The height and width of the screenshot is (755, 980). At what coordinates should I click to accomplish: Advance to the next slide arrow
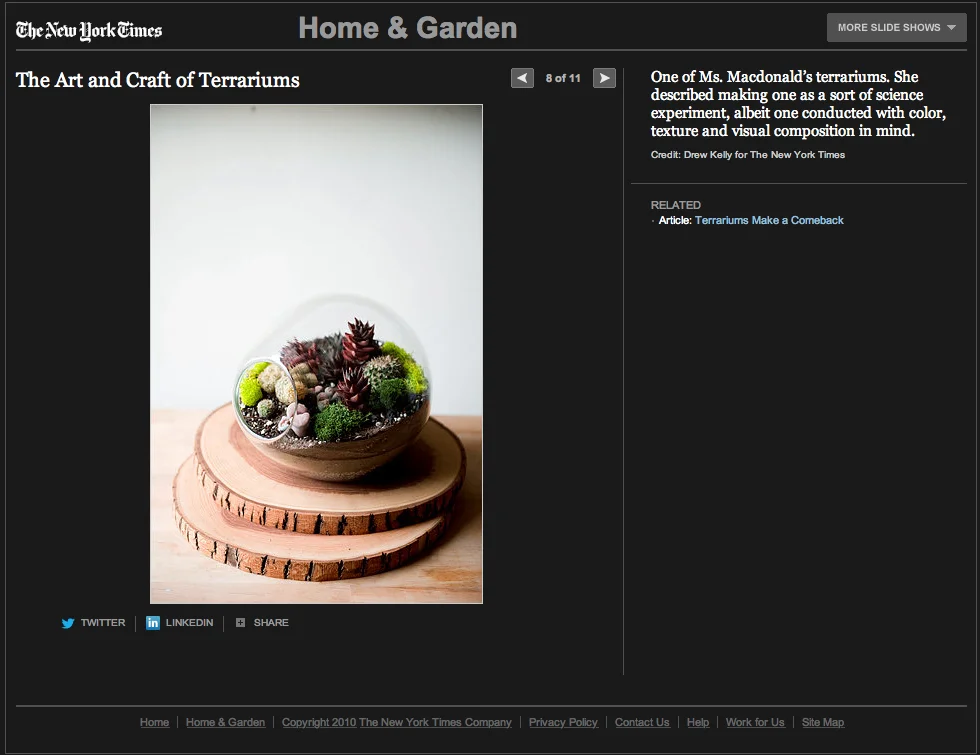[604, 78]
